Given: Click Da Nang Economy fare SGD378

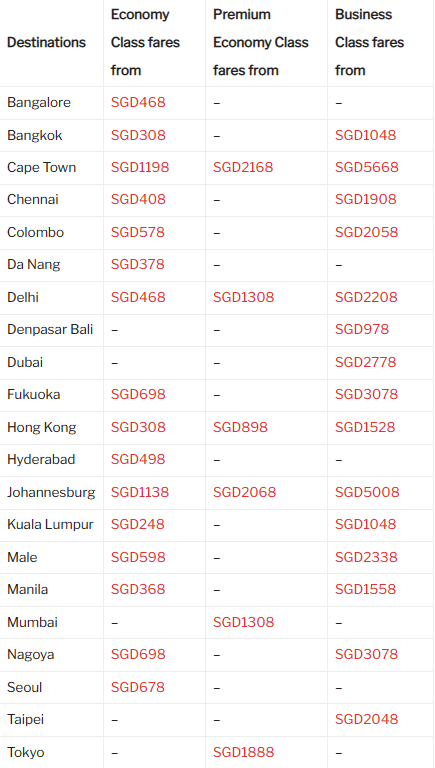Looking at the screenshot, I should pyautogui.click(x=138, y=264).
